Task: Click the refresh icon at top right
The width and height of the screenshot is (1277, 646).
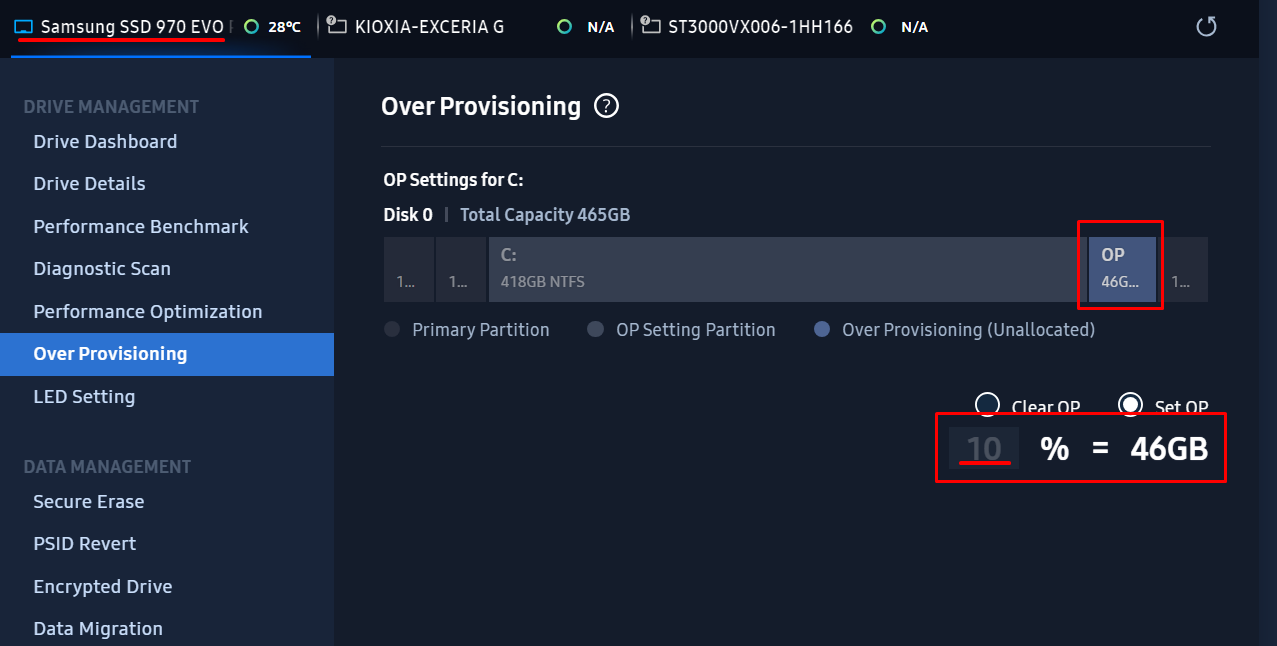Action: [x=1206, y=26]
